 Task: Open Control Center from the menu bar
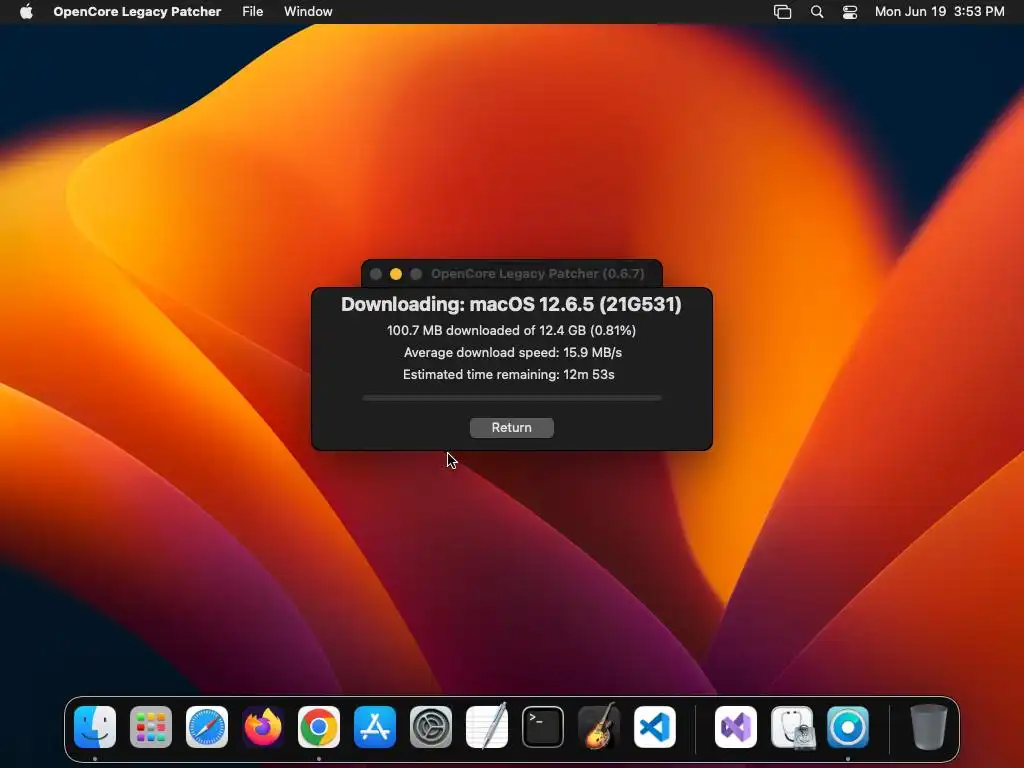click(x=850, y=12)
